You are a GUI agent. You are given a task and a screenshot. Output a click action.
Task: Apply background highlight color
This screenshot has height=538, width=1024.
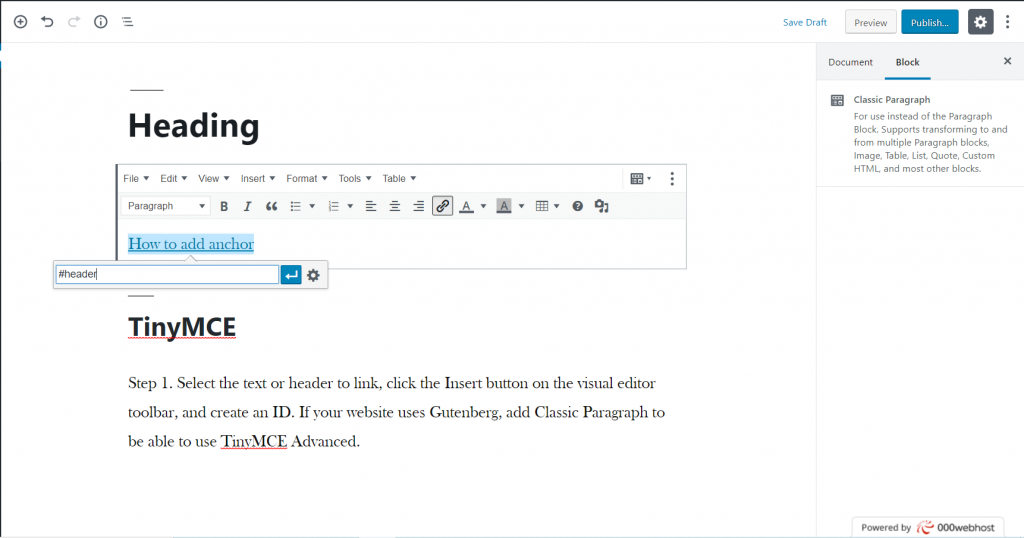pos(504,206)
